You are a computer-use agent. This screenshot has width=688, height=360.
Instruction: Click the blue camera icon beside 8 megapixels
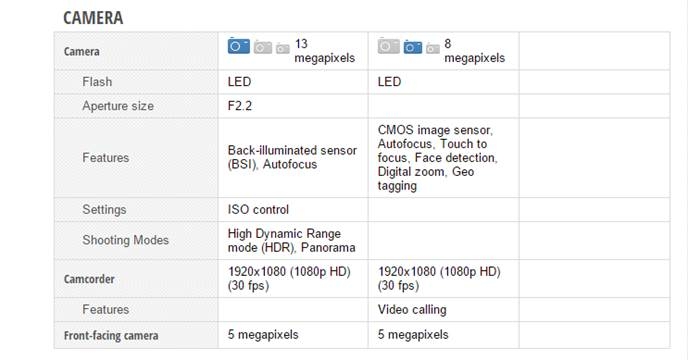[413, 47]
